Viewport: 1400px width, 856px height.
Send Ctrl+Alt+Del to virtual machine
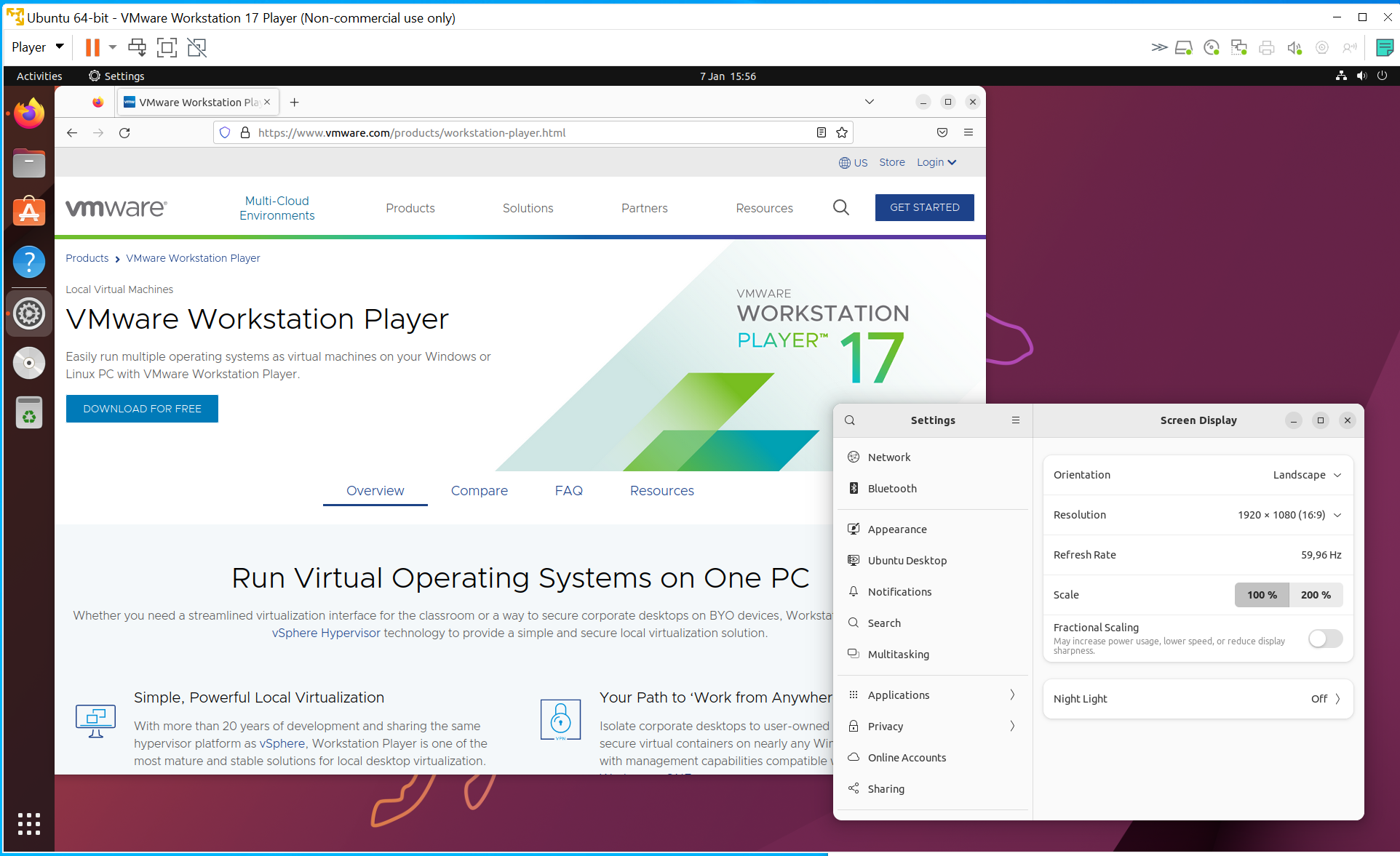click(137, 47)
